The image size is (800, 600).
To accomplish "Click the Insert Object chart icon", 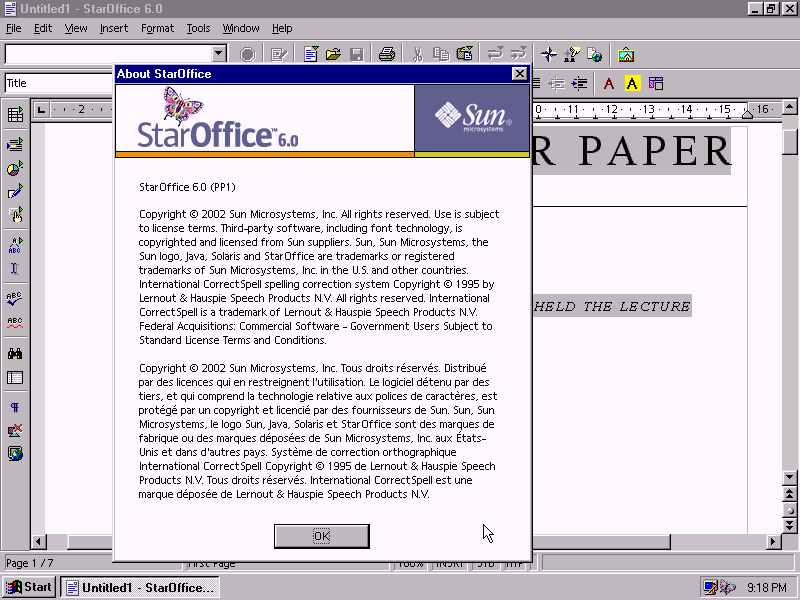I will pyautogui.click(x=15, y=168).
